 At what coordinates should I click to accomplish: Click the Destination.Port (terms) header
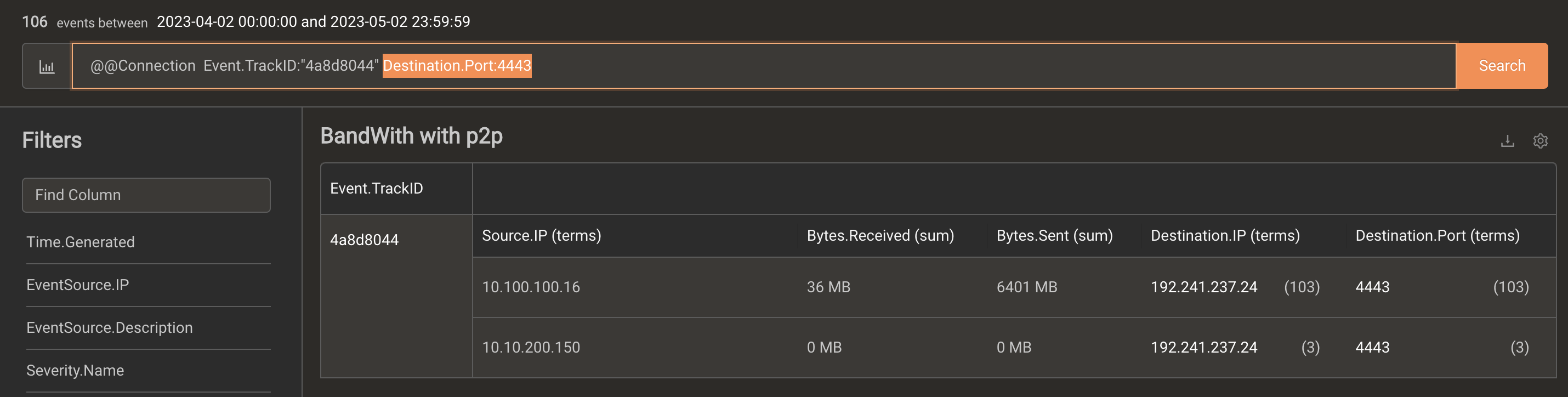tap(1437, 236)
